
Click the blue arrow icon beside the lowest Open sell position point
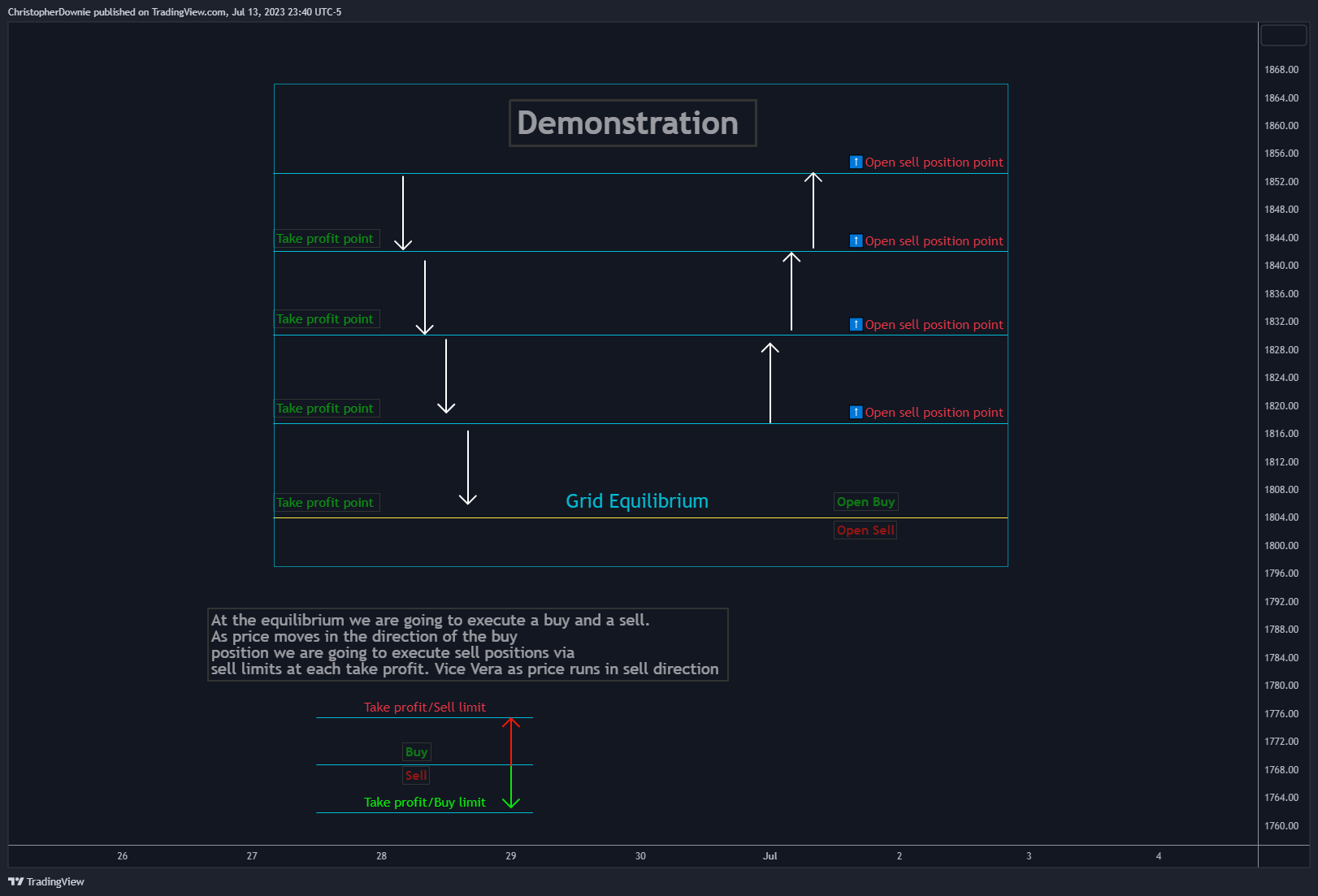(856, 412)
